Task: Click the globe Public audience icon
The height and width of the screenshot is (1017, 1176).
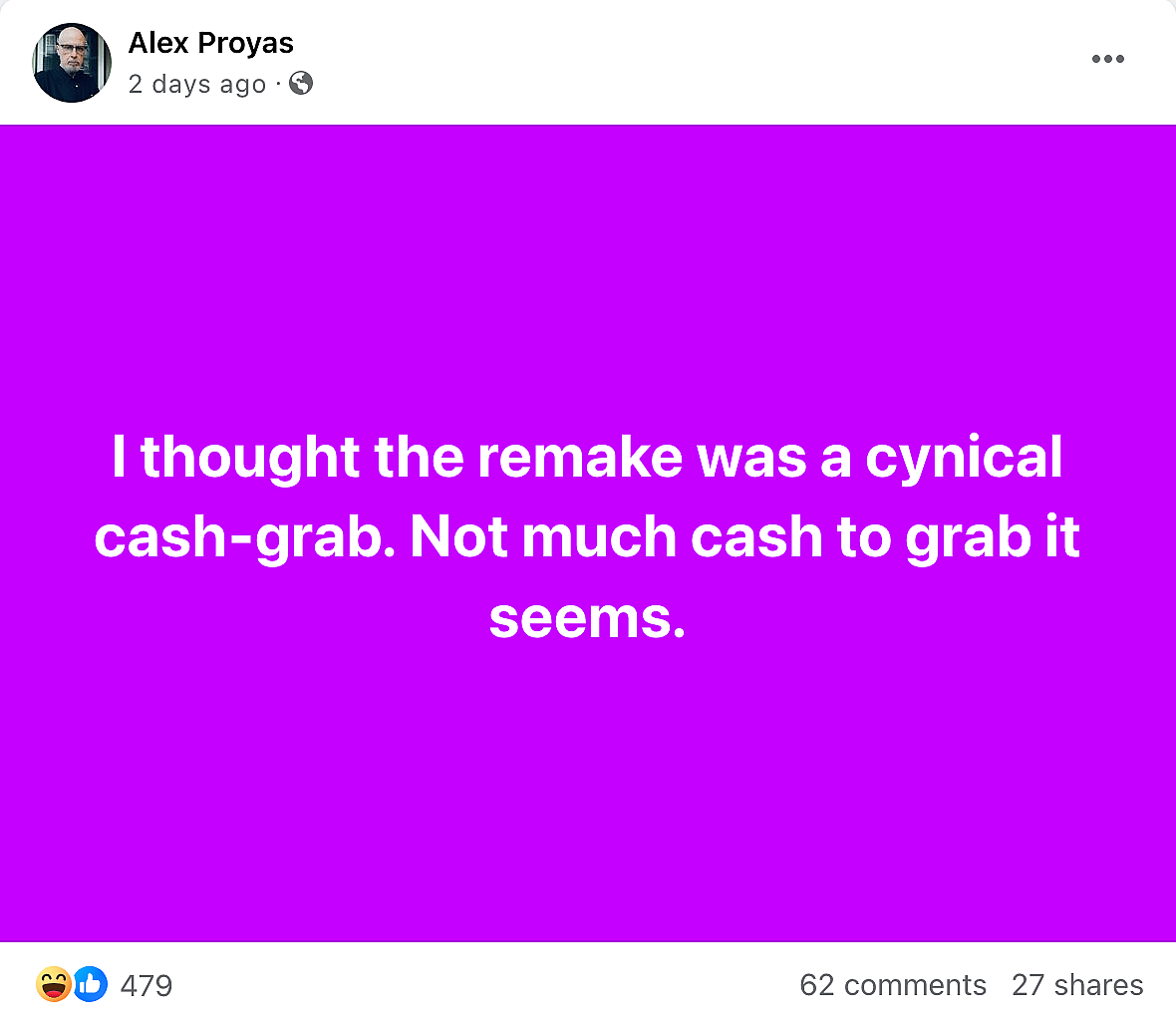Action: 301,84
